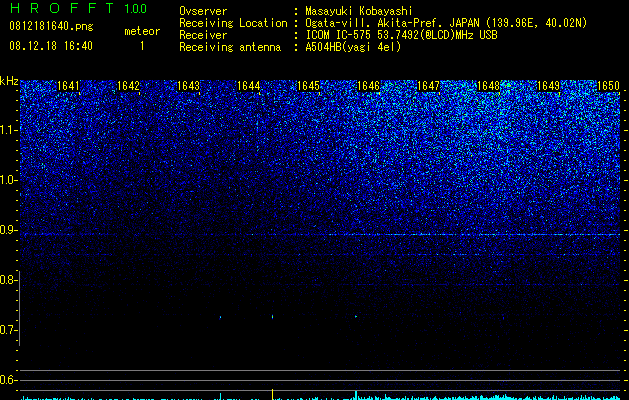Click the 0.7 kHz axis label

click(x=9, y=330)
